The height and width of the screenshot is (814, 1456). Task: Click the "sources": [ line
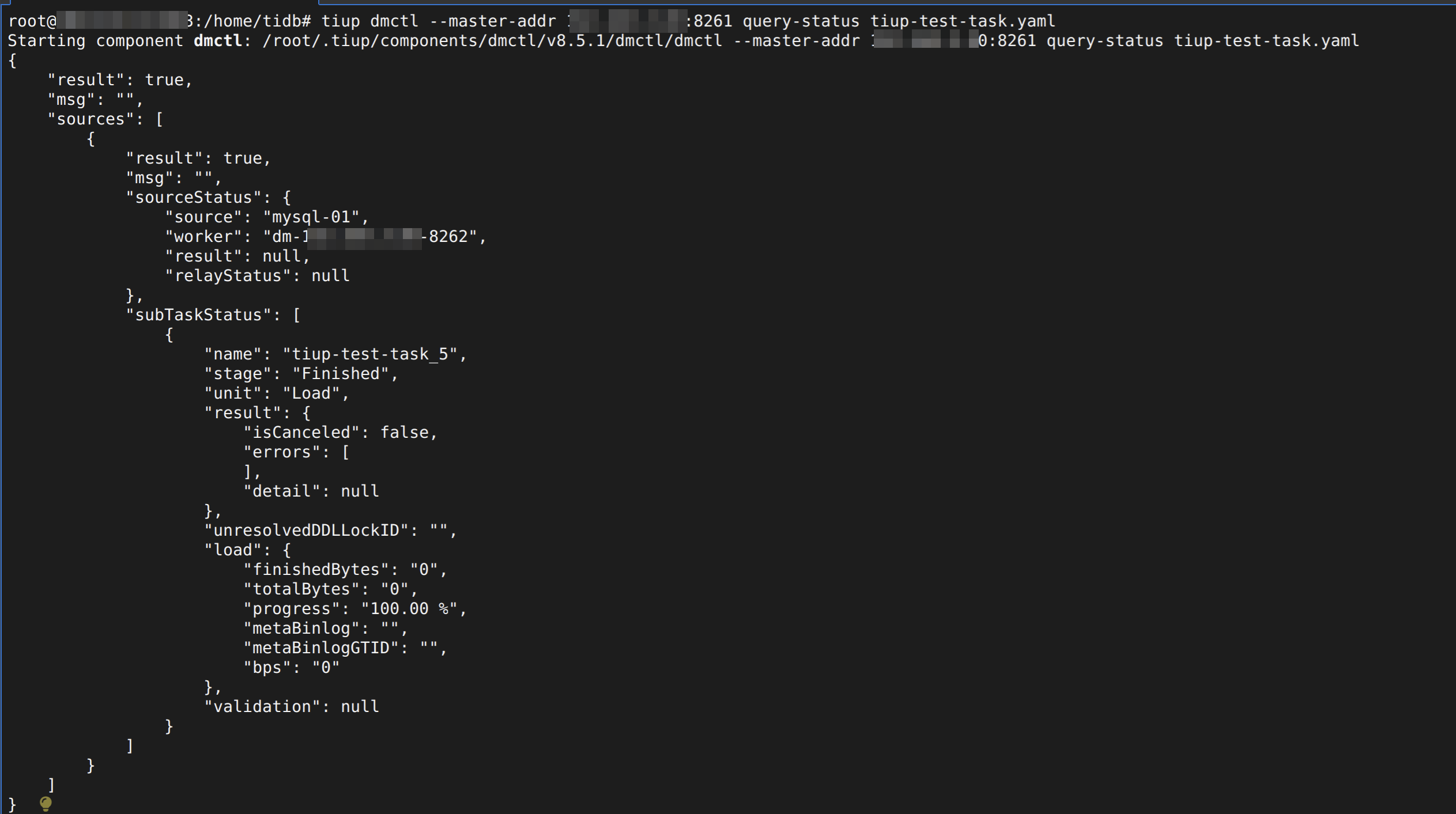(105, 119)
